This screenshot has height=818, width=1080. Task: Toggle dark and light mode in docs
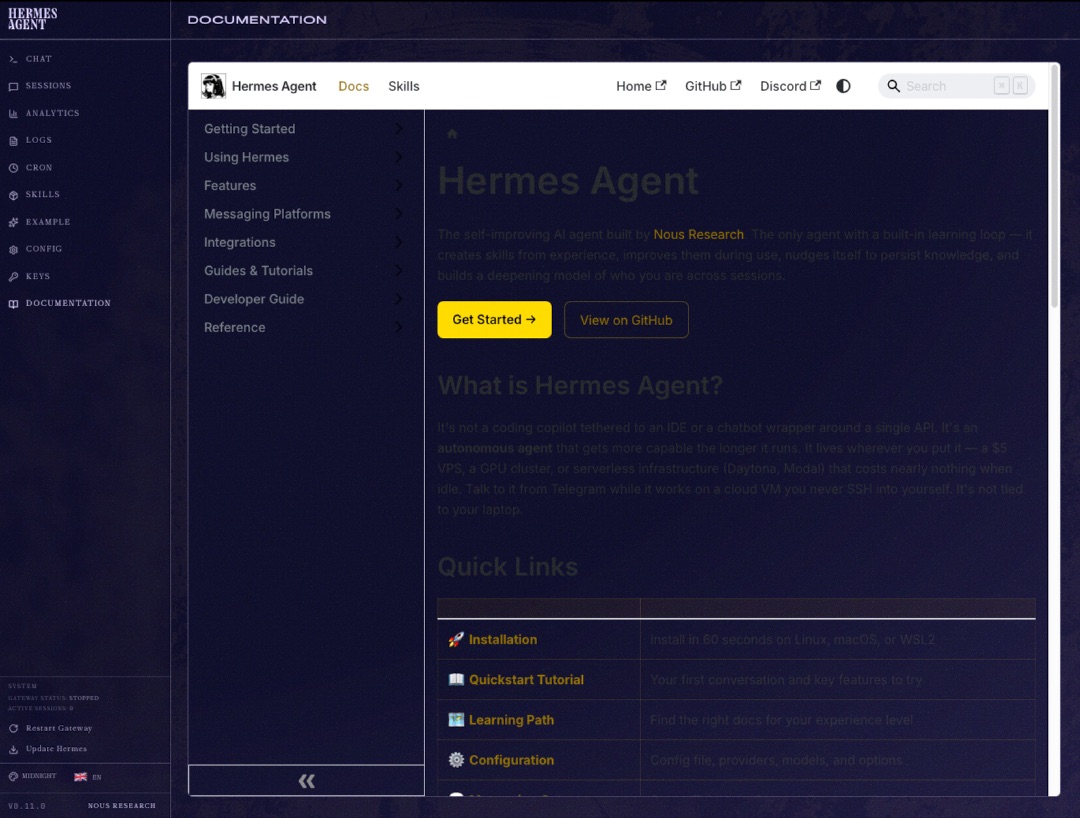point(843,86)
